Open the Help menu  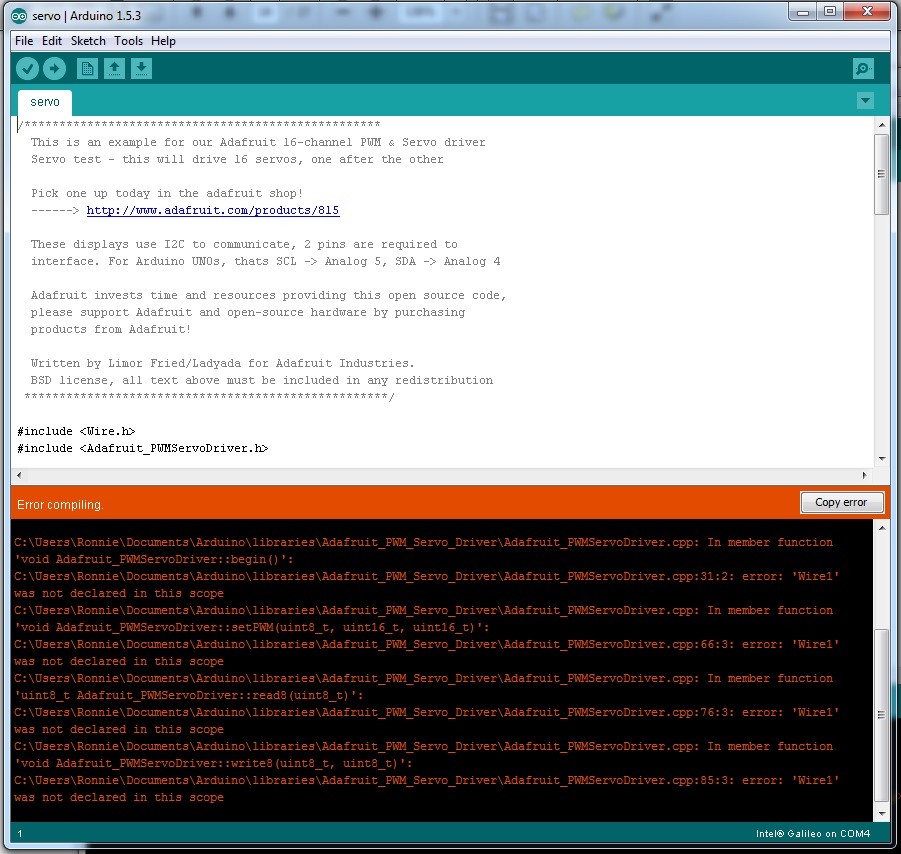point(163,41)
